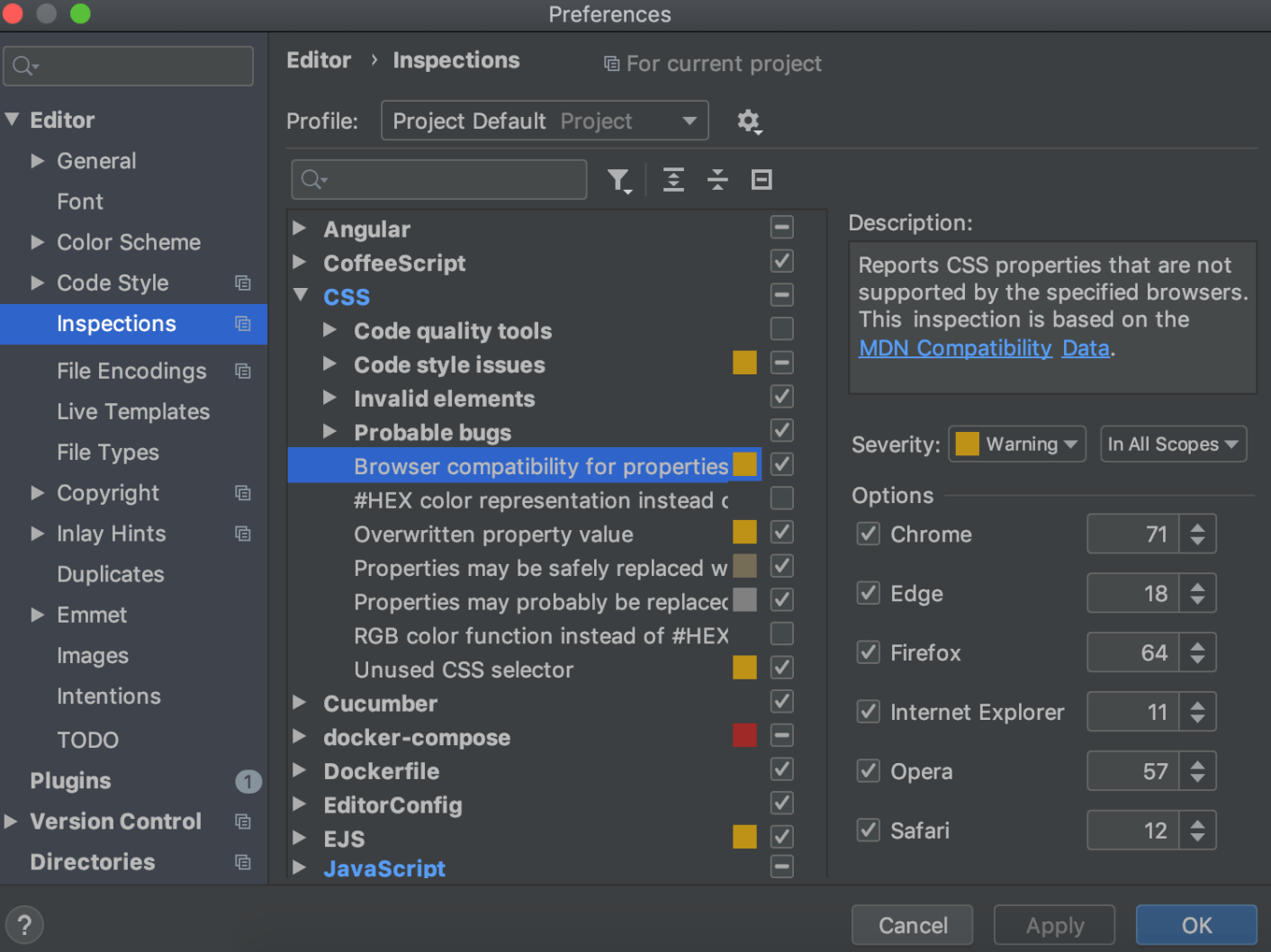Click the Help question mark icon
This screenshot has width=1271, height=952.
pos(24,924)
